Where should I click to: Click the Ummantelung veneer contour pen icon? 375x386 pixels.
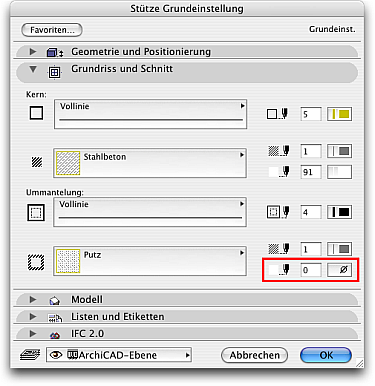(x=278, y=212)
